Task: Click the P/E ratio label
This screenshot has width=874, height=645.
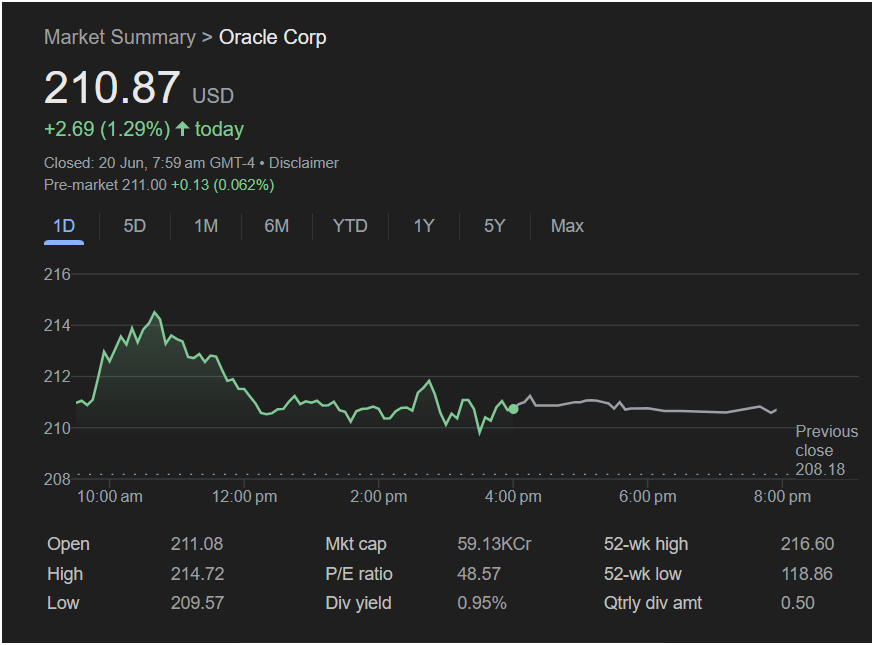Action: 359,574
